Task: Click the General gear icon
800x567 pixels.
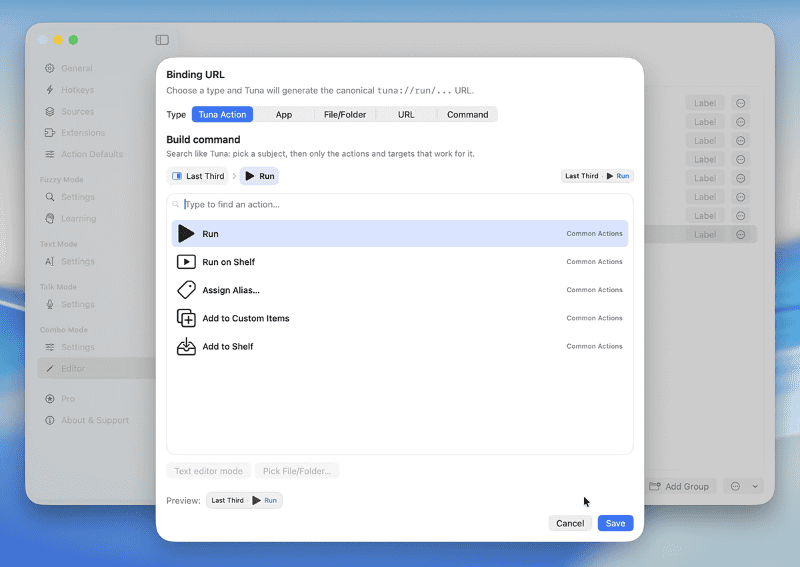Action: (x=49, y=68)
